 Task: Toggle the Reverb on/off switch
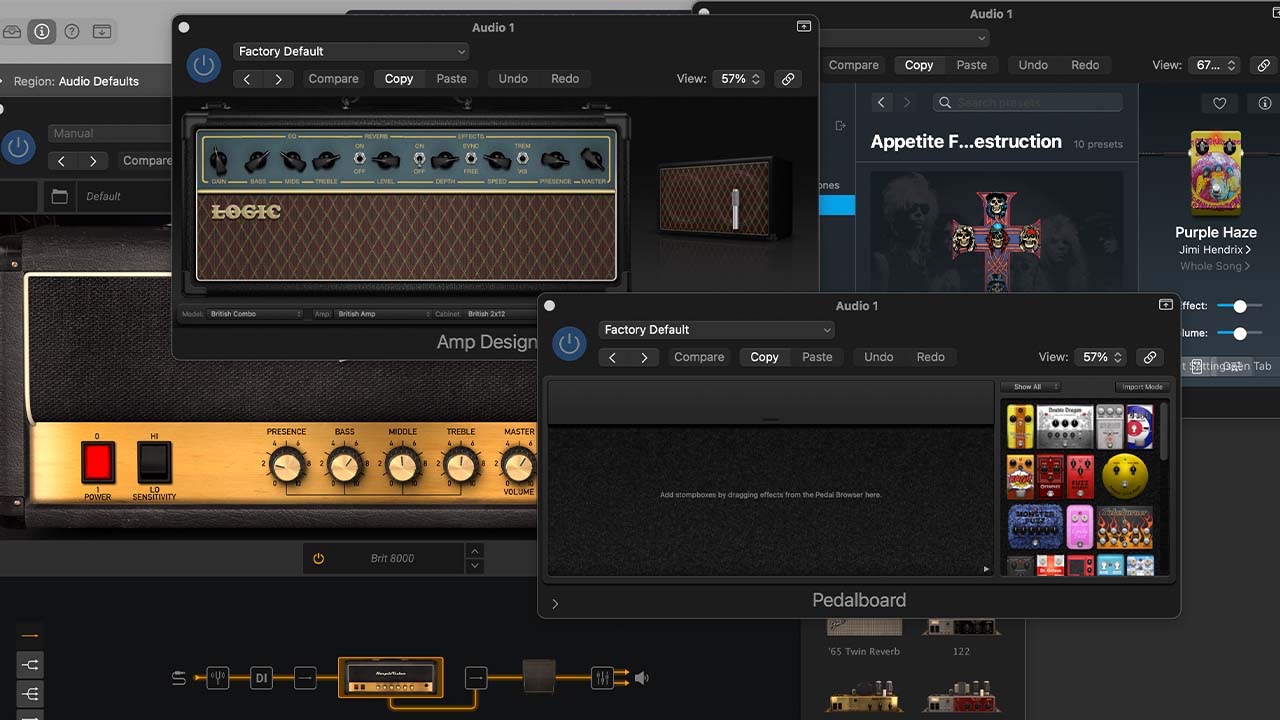click(x=359, y=159)
